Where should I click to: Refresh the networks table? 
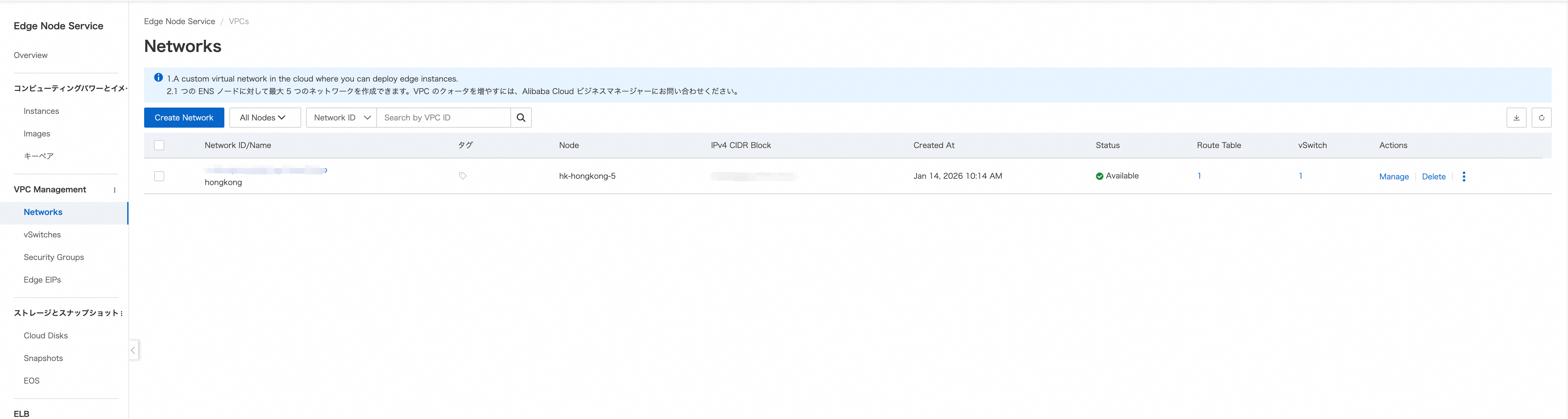(x=1541, y=118)
